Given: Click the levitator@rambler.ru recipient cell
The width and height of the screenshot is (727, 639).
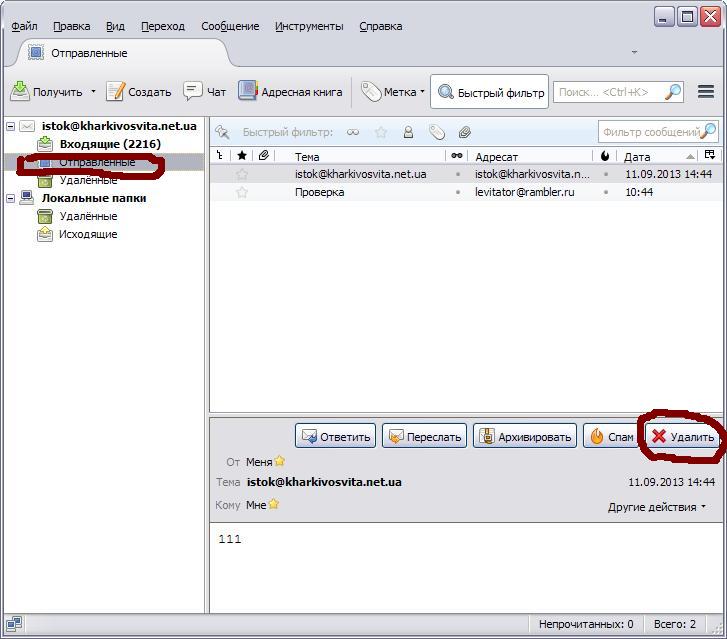Looking at the screenshot, I should (524, 192).
